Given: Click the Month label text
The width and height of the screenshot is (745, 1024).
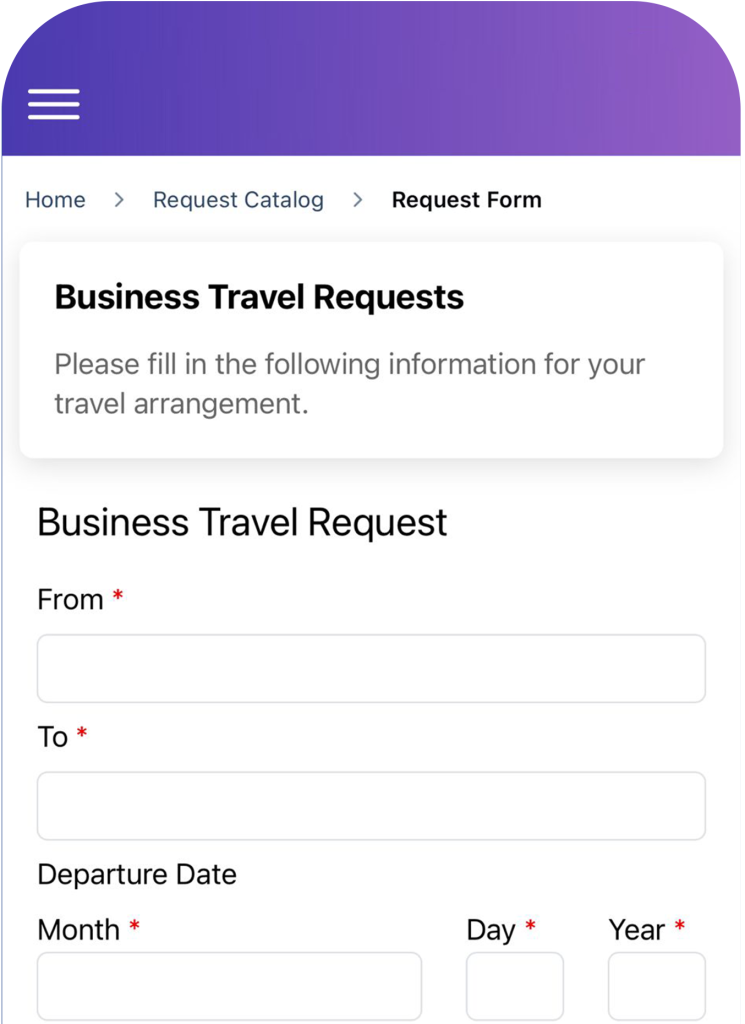Looking at the screenshot, I should pos(79,930).
